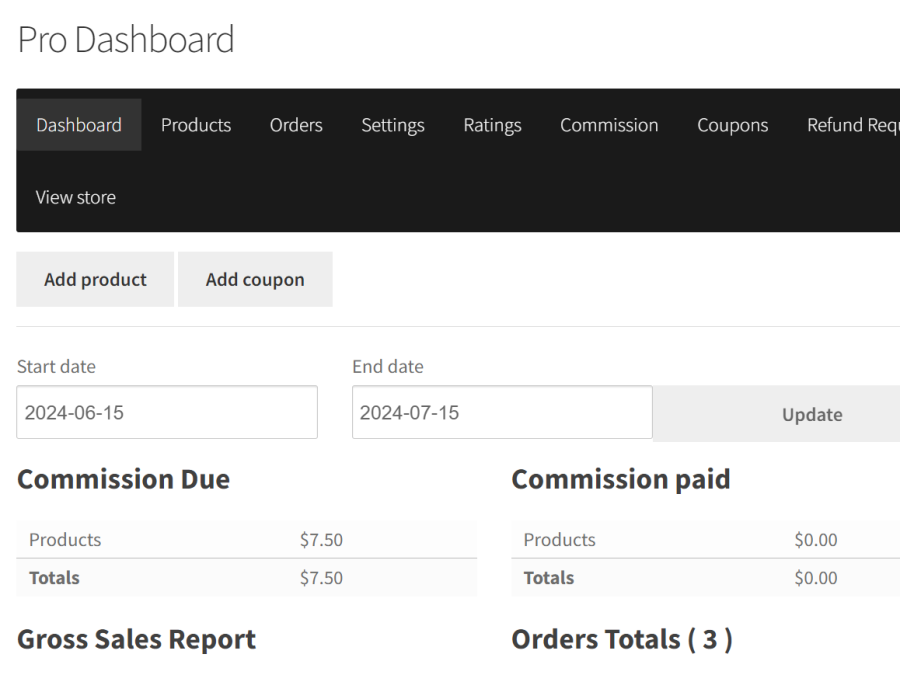Open the Orders tab
This screenshot has height=675, width=900.
pyautogui.click(x=295, y=124)
